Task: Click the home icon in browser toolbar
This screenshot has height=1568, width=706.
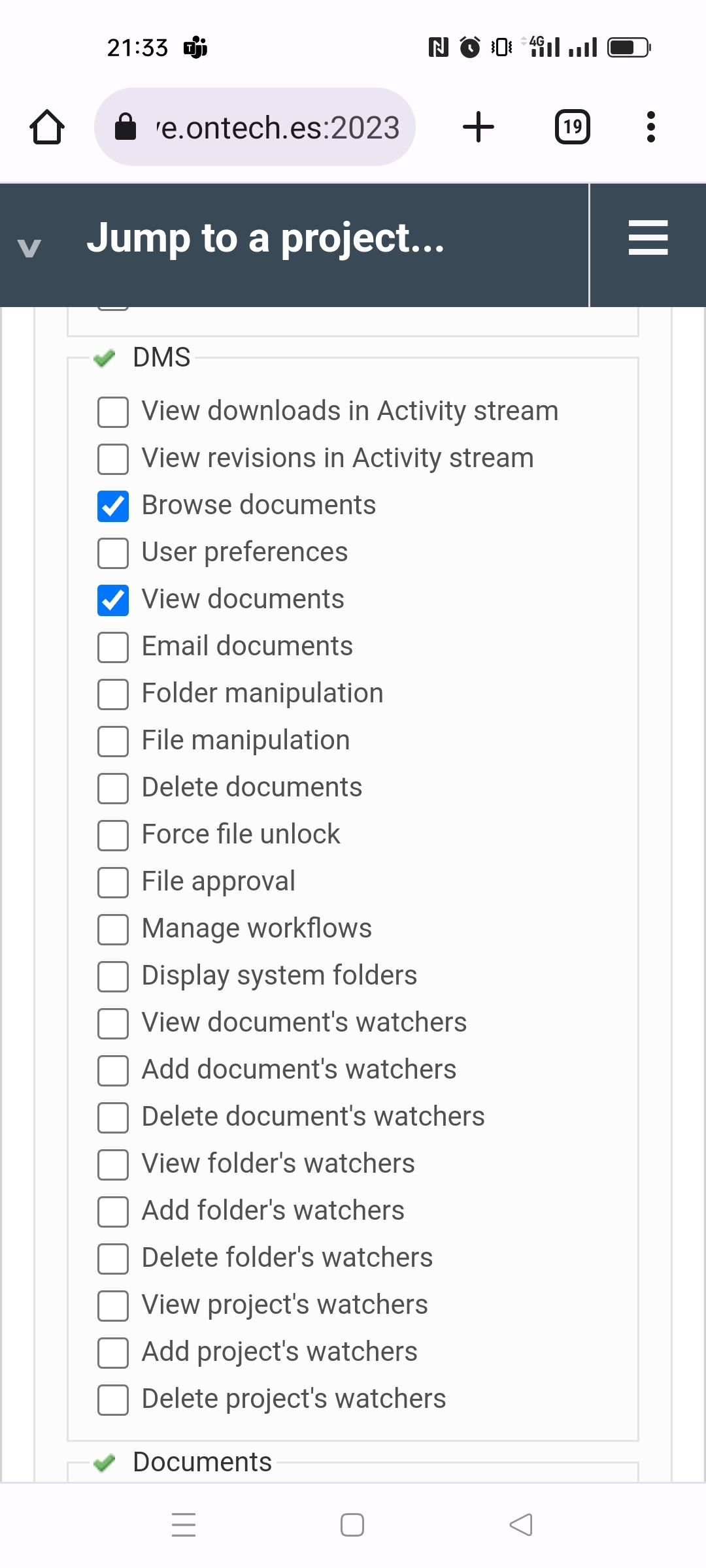Action: pos(47,126)
